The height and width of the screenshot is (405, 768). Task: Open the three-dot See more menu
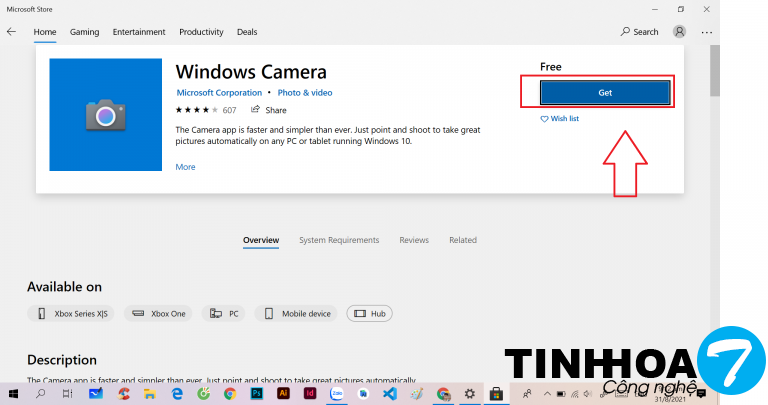[x=707, y=32]
